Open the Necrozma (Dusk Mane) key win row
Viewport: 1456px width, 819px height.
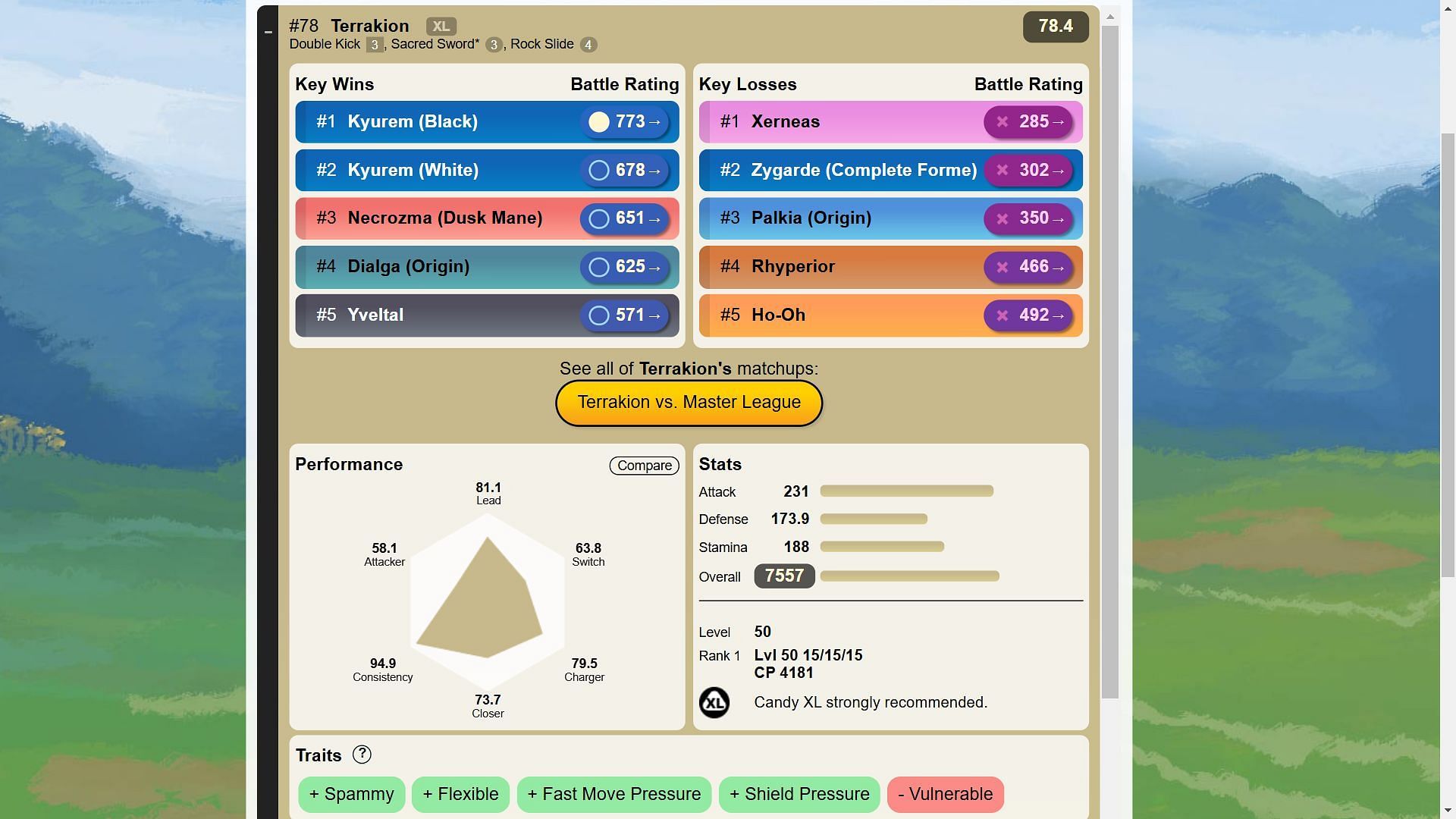tap(487, 218)
